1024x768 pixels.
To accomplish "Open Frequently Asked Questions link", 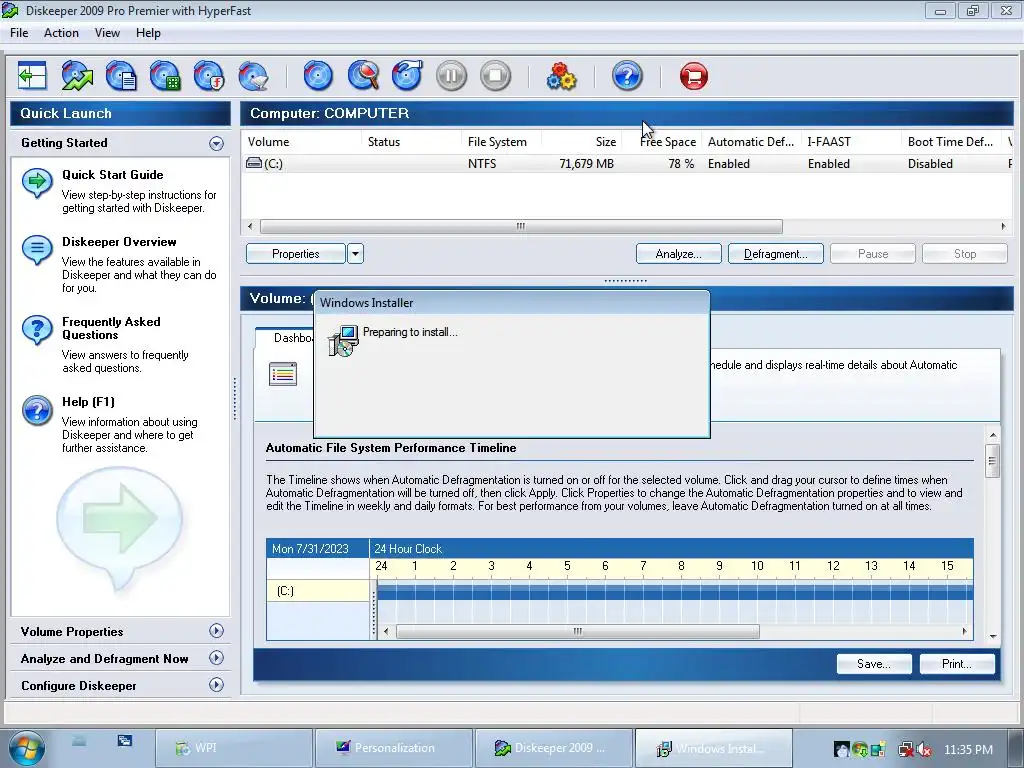I will point(111,328).
